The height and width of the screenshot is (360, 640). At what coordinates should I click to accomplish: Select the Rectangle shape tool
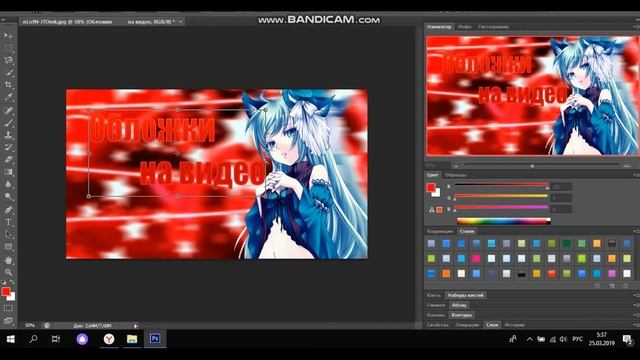(8, 247)
